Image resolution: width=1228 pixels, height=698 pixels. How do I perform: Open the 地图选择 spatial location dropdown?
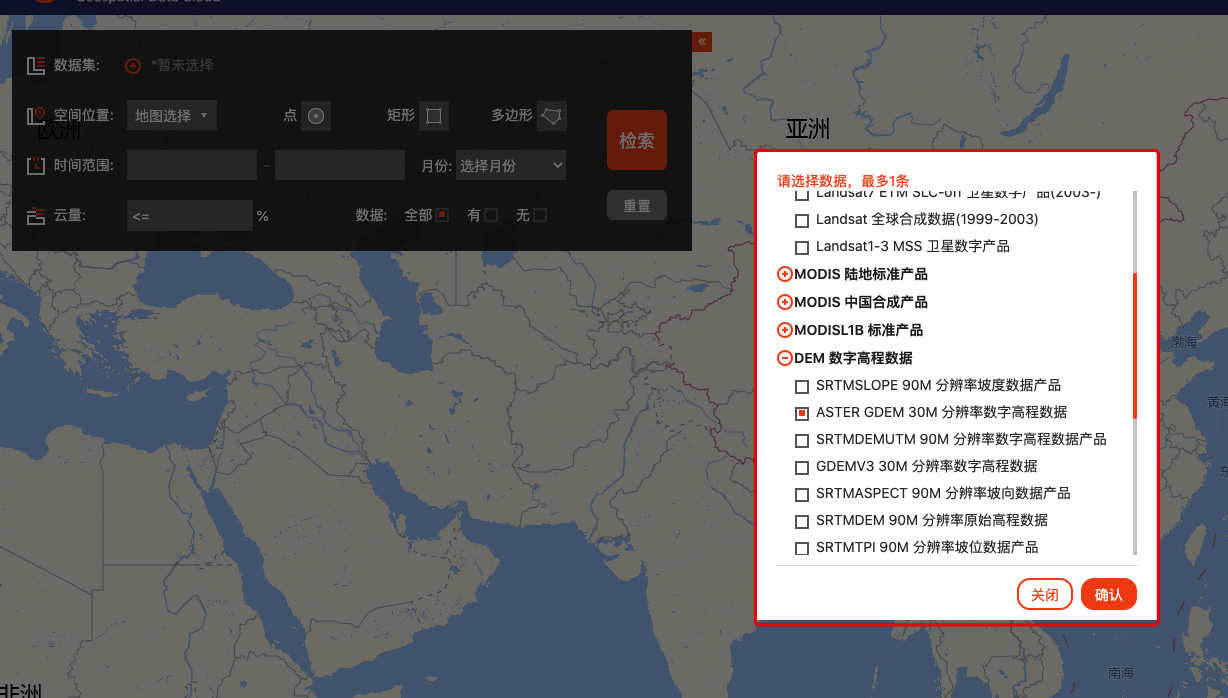point(171,116)
